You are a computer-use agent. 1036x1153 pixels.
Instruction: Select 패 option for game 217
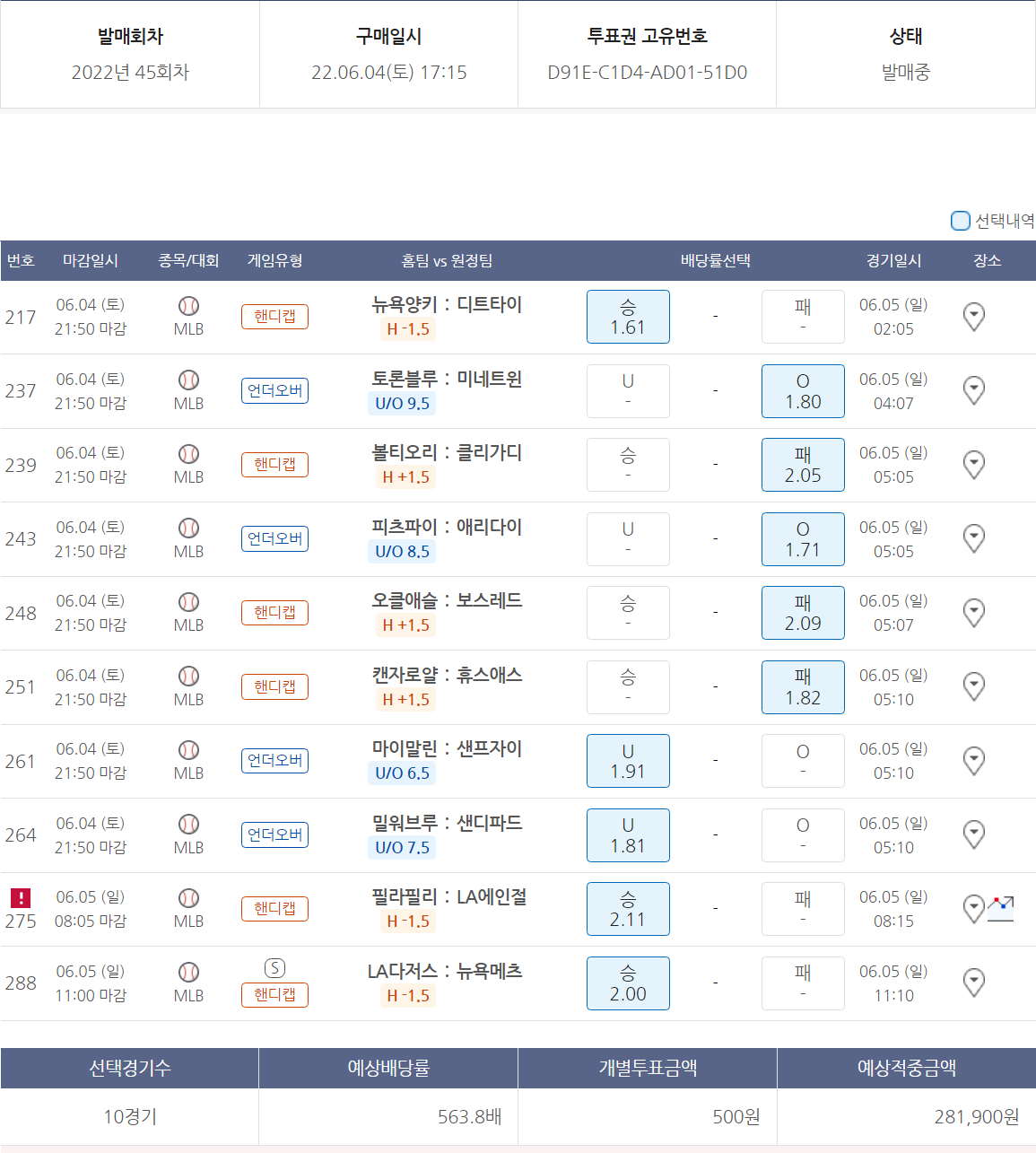803,317
